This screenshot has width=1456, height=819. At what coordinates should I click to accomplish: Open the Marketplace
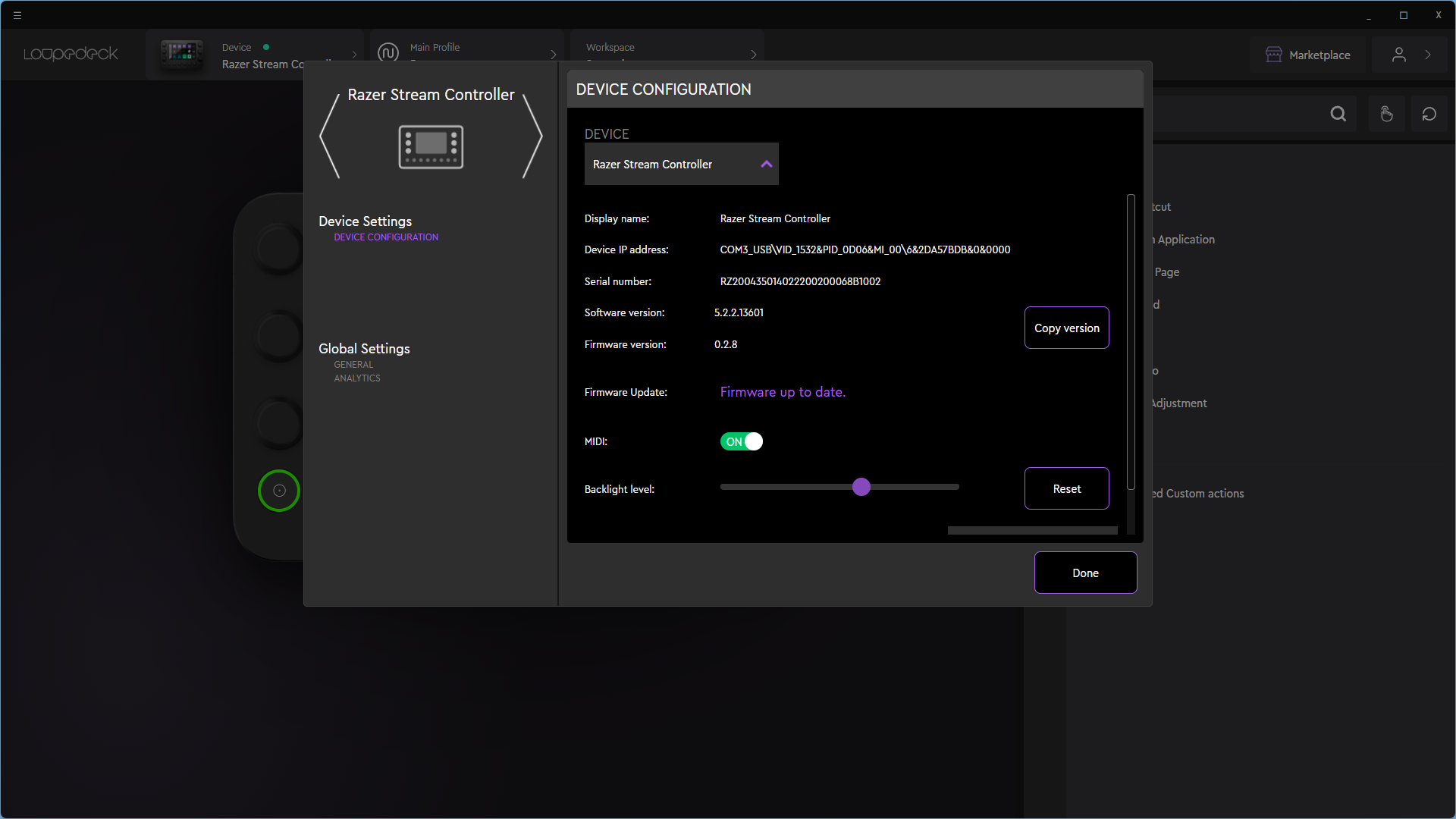click(1308, 55)
